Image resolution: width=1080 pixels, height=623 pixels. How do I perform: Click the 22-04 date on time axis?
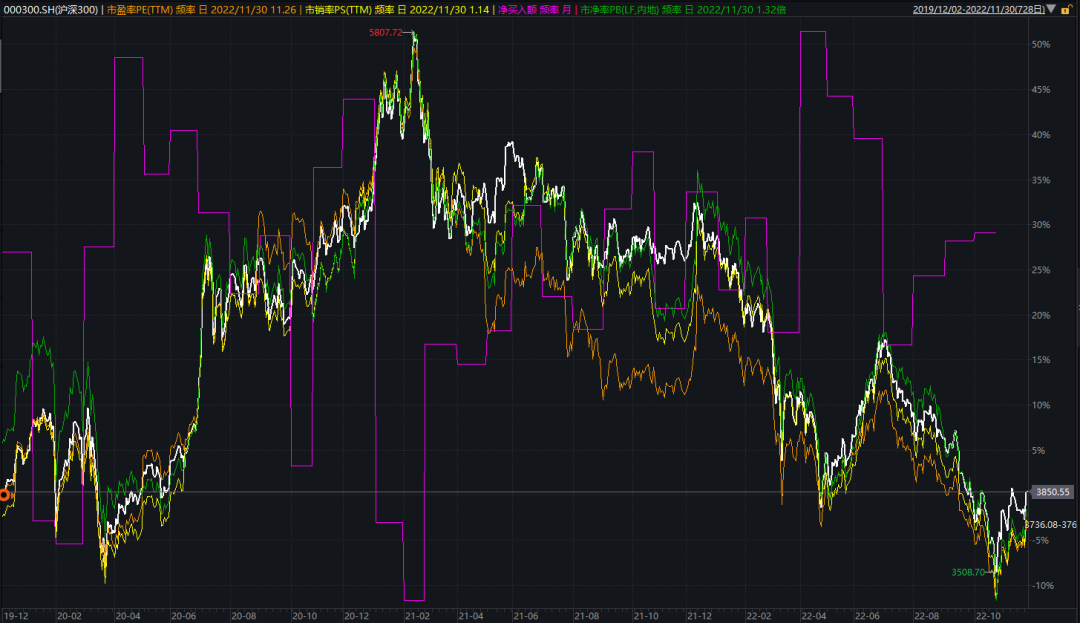point(813,616)
